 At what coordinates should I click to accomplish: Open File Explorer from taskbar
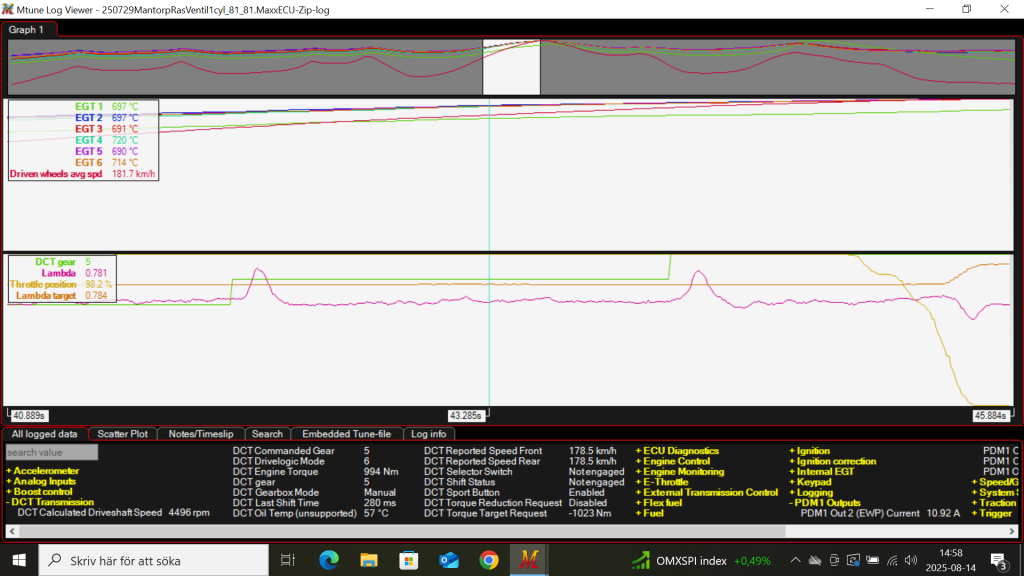369,560
